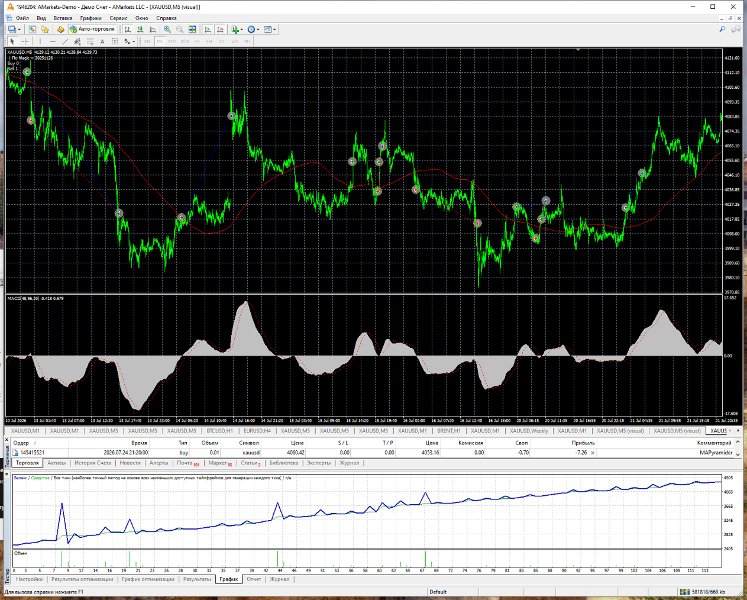The height and width of the screenshot is (600, 747).
Task: Open a new chart window
Action: coord(11,30)
